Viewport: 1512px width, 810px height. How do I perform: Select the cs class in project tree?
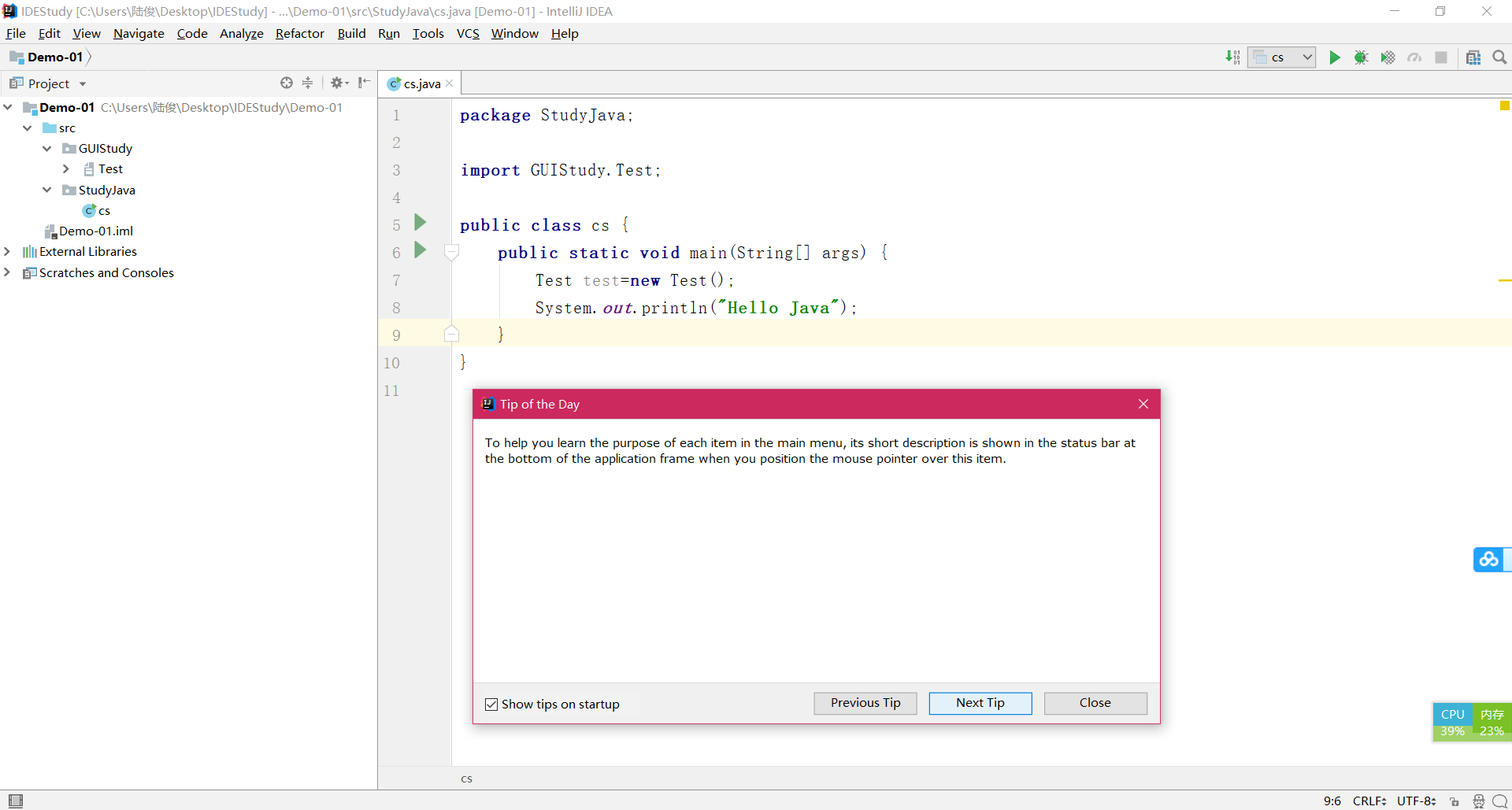pos(96,210)
